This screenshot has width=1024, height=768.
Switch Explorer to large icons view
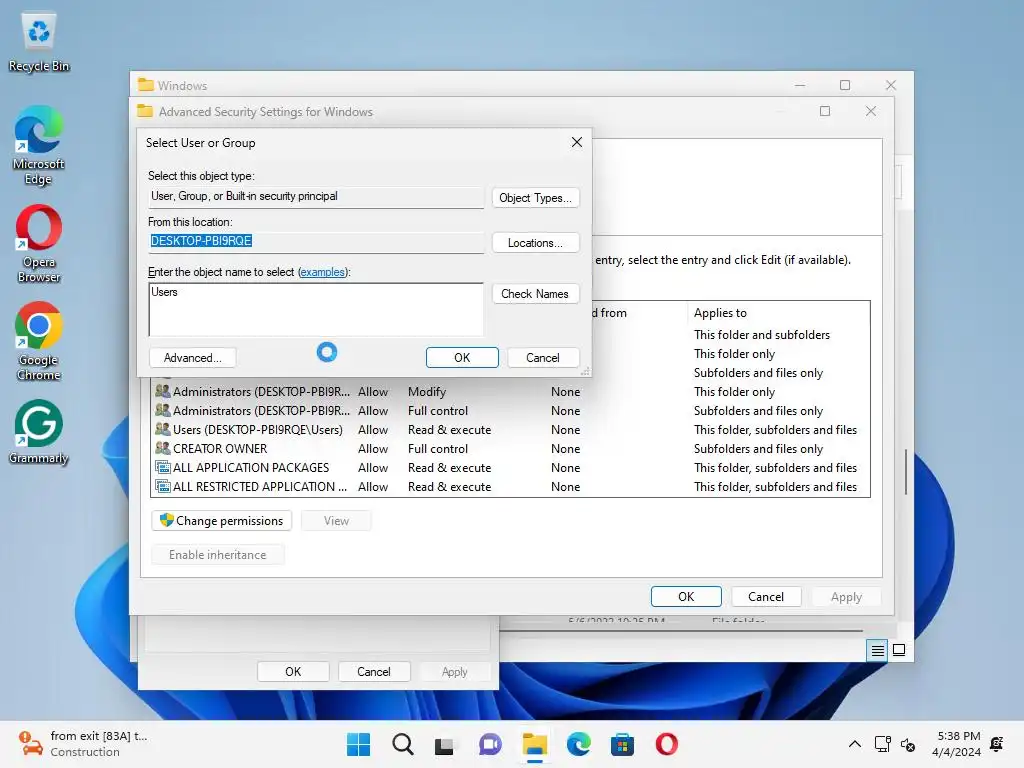coord(899,650)
